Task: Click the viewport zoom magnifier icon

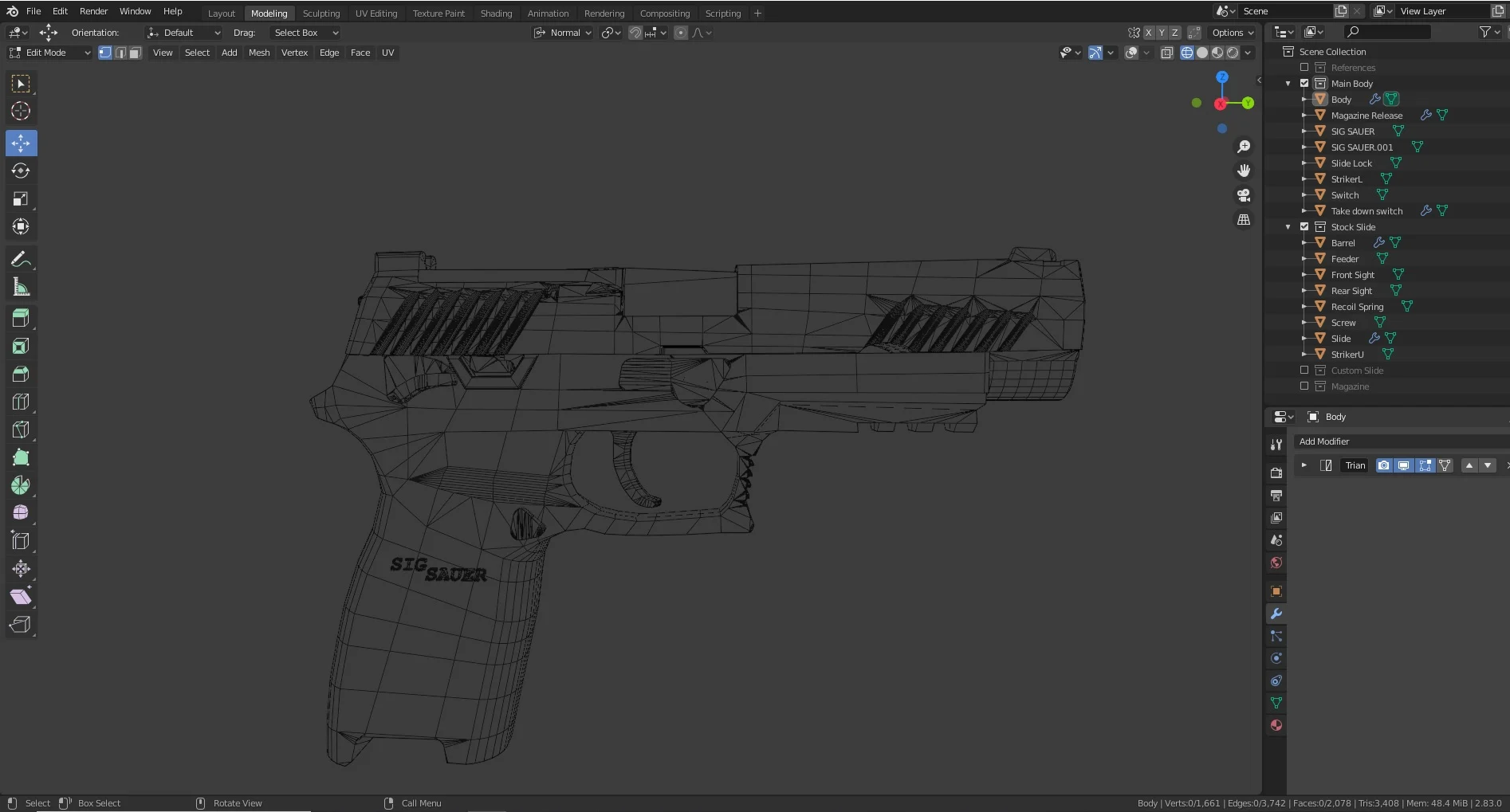Action: pyautogui.click(x=1243, y=147)
